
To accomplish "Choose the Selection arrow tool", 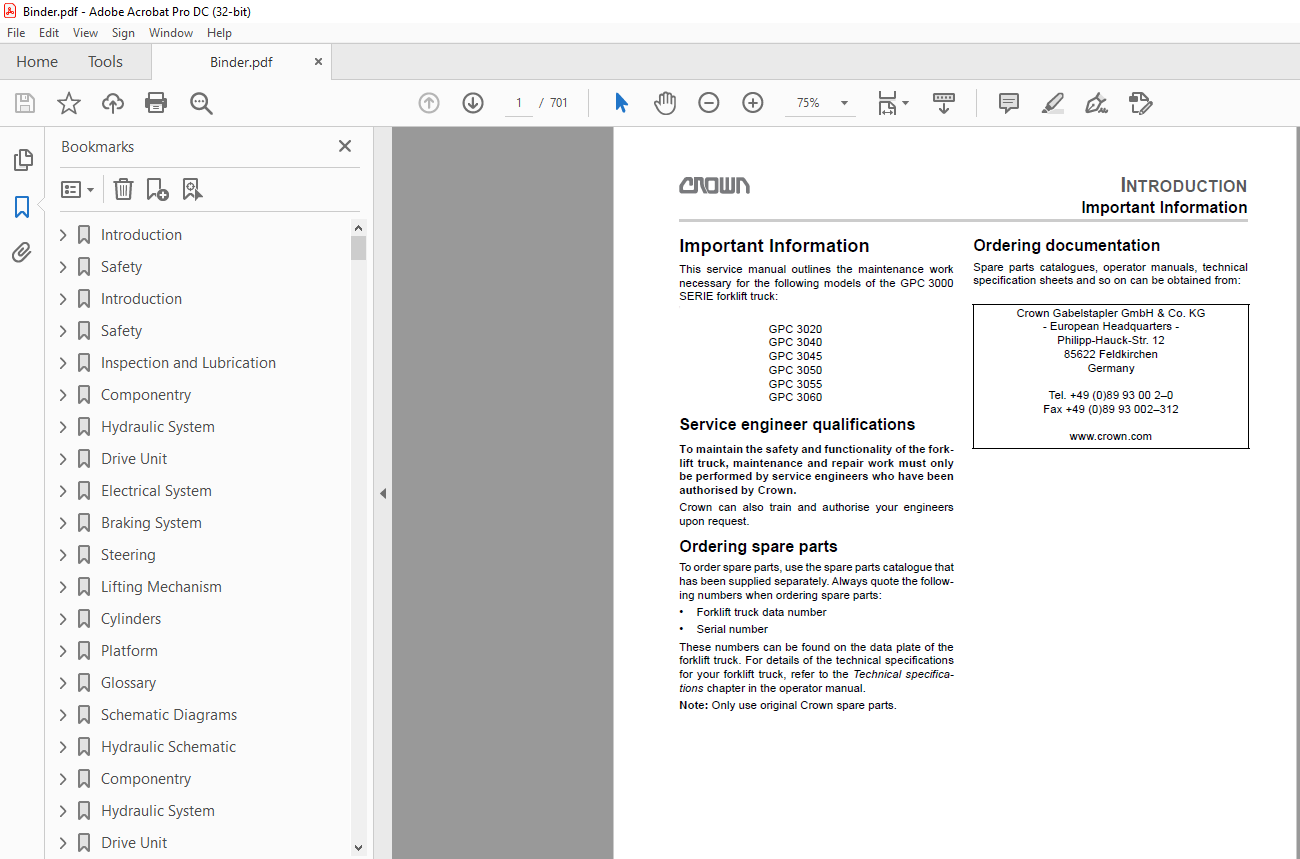I will pyautogui.click(x=621, y=103).
